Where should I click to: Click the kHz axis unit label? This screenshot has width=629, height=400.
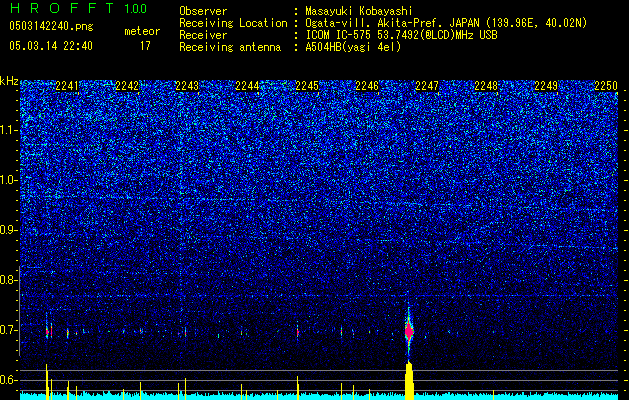[9, 81]
